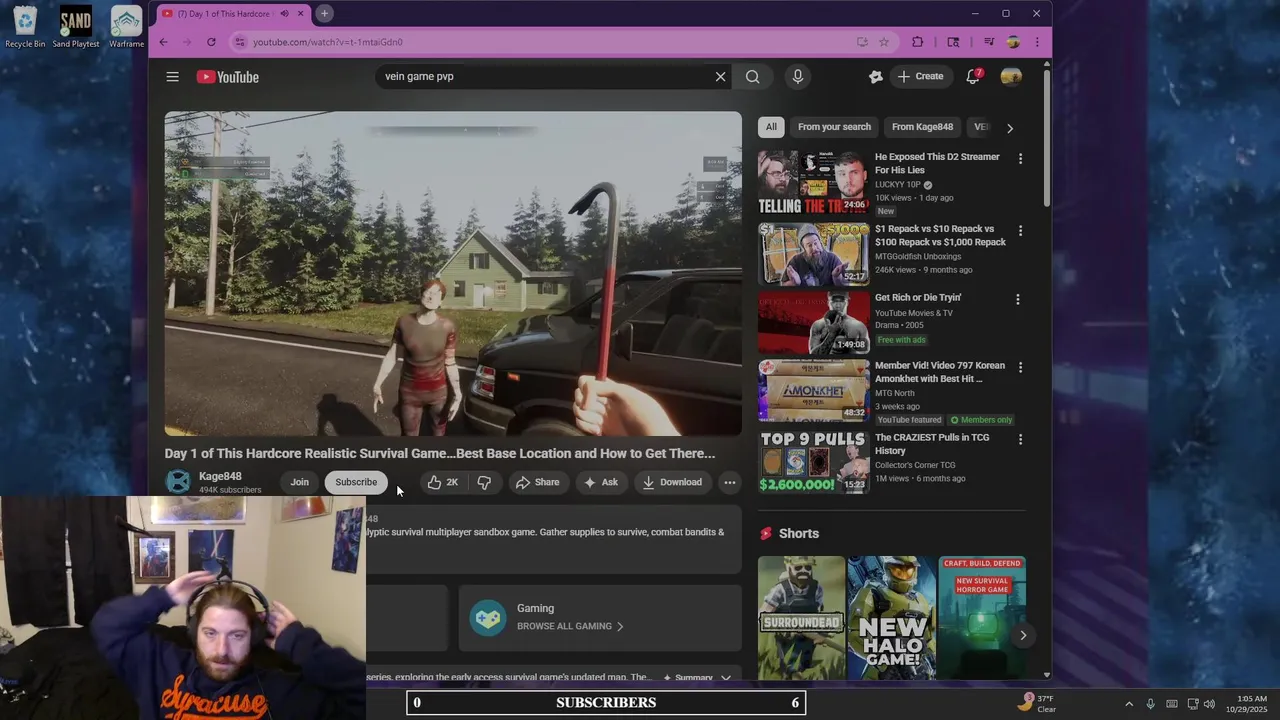Viewport: 1280px width, 720px height.
Task: Close the 'Day 1 of This Hardcore' tab
Action: (x=300, y=13)
